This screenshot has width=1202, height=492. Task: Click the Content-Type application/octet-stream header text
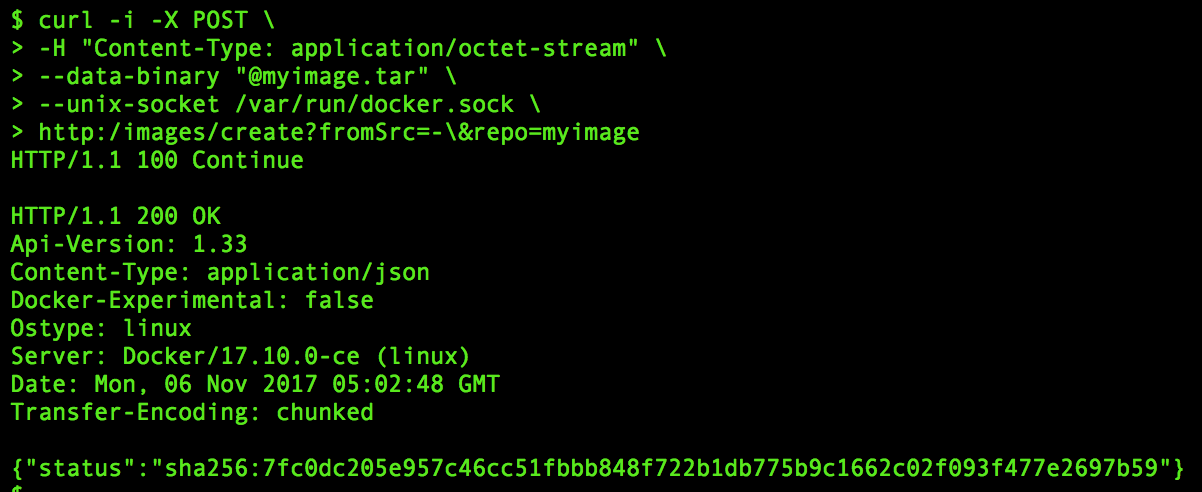(x=362, y=47)
